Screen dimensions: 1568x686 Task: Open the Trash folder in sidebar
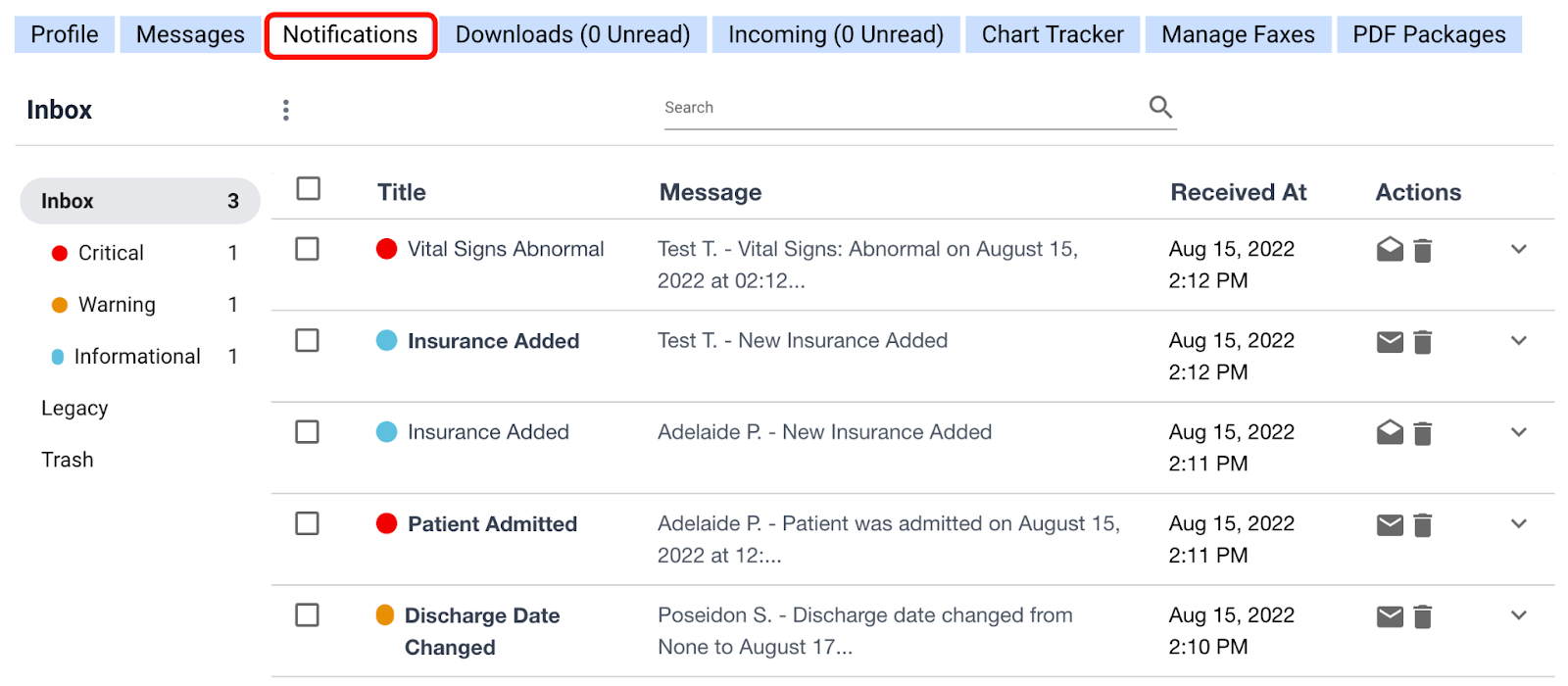[x=68, y=460]
